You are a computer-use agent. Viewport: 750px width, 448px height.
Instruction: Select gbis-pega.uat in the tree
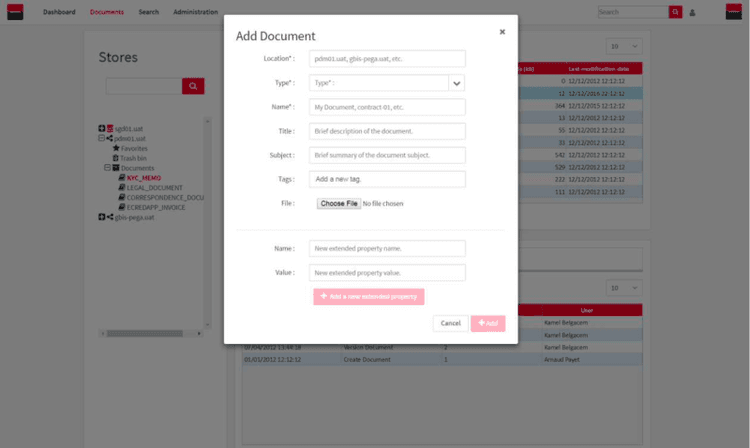pos(134,218)
